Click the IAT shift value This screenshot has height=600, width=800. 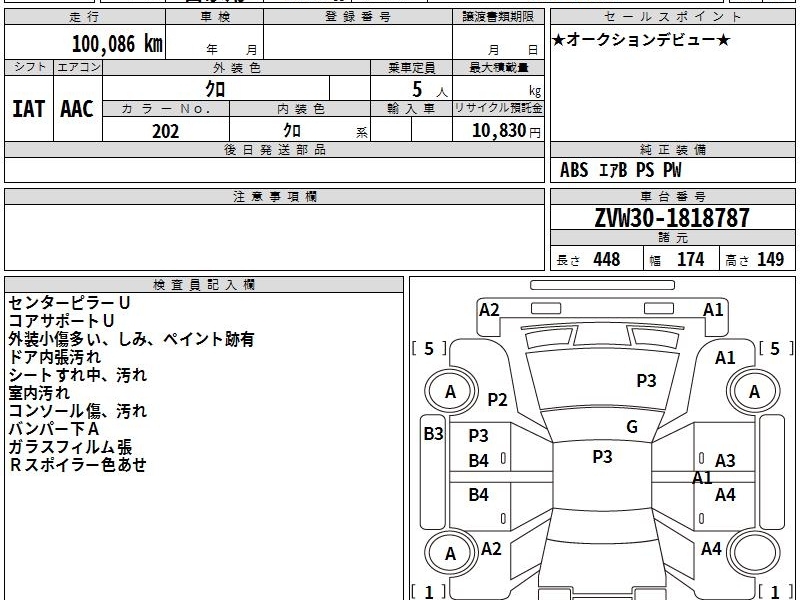tap(29, 109)
